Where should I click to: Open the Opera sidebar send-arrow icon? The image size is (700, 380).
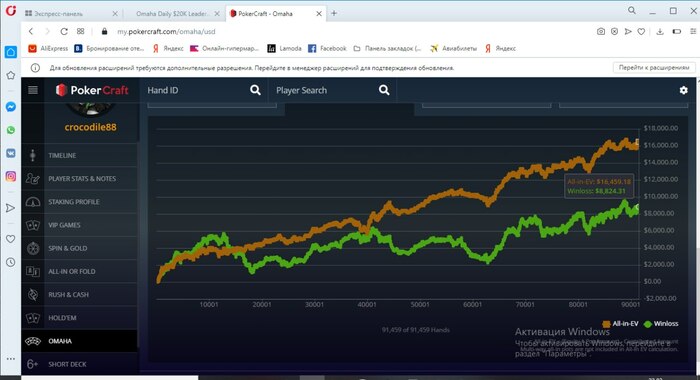(x=11, y=208)
